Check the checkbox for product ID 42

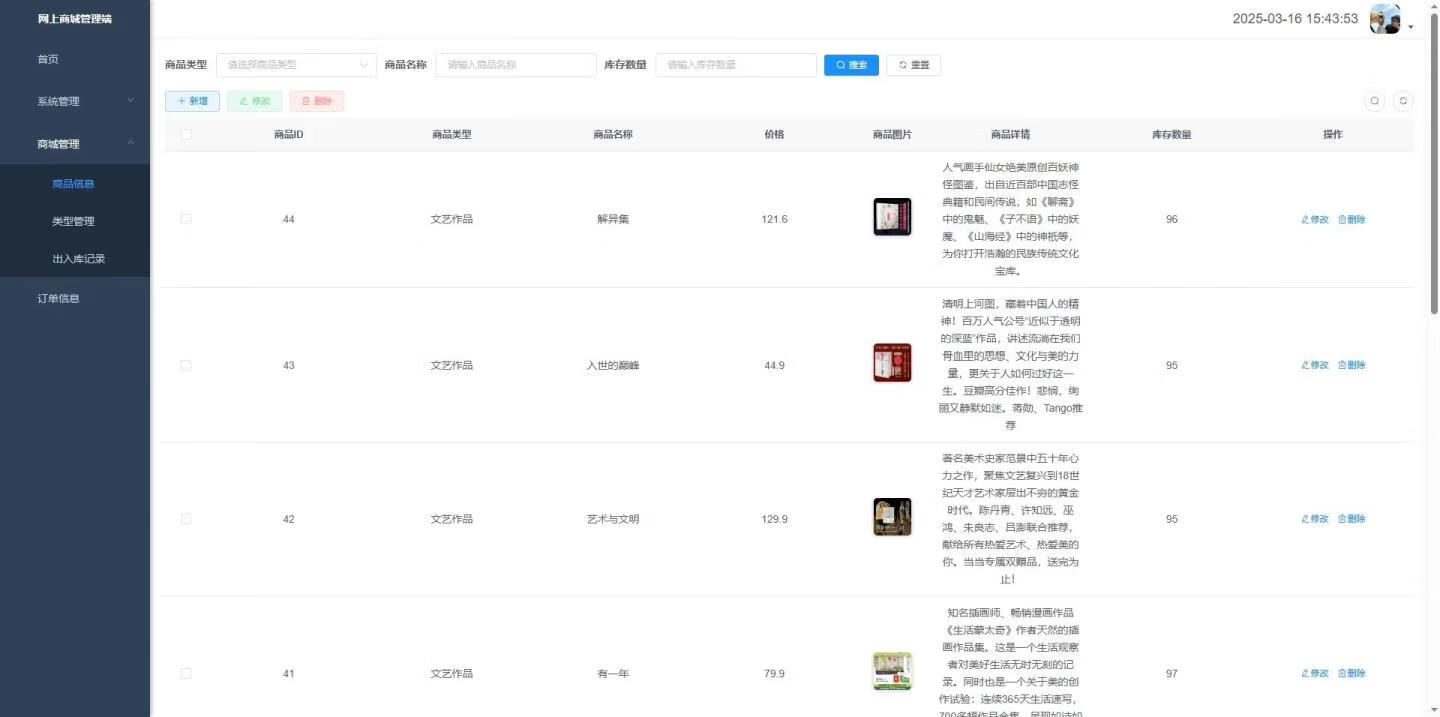point(186,519)
